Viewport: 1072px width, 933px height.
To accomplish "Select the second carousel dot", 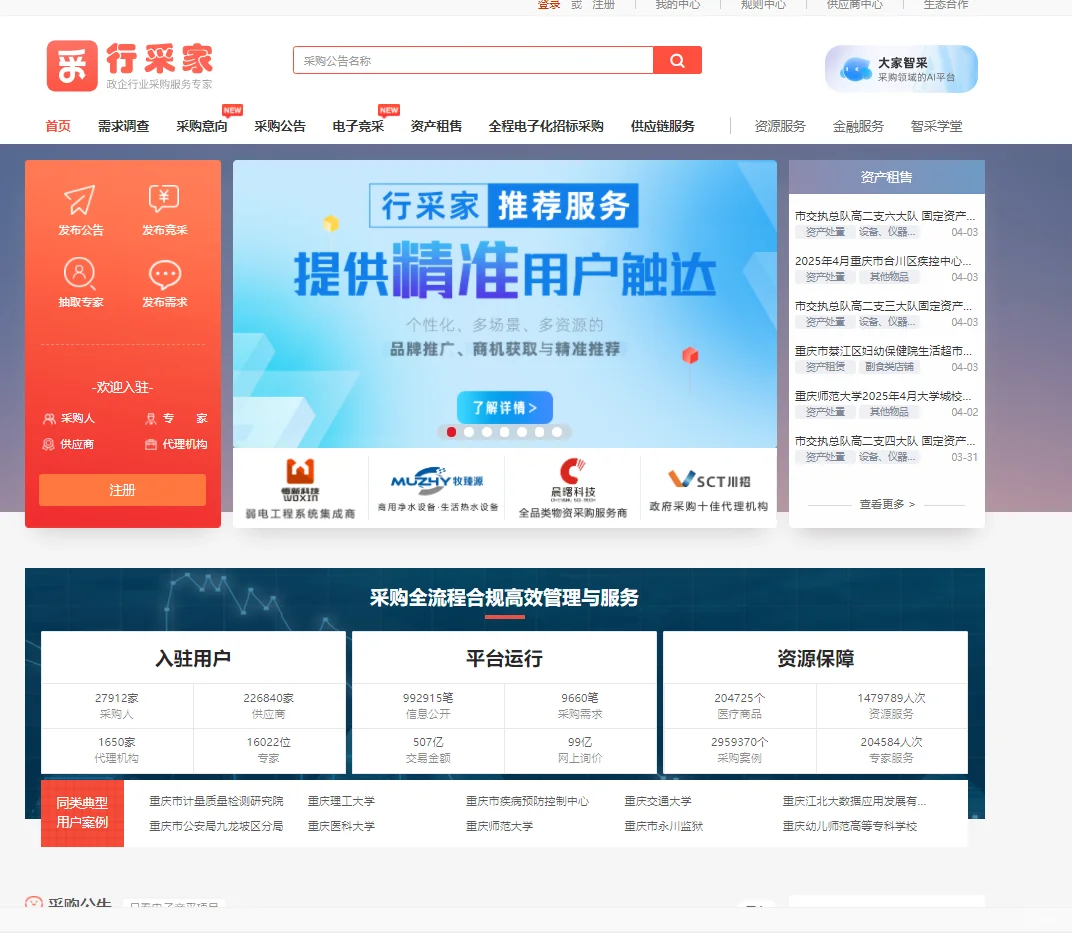I will (x=469, y=432).
